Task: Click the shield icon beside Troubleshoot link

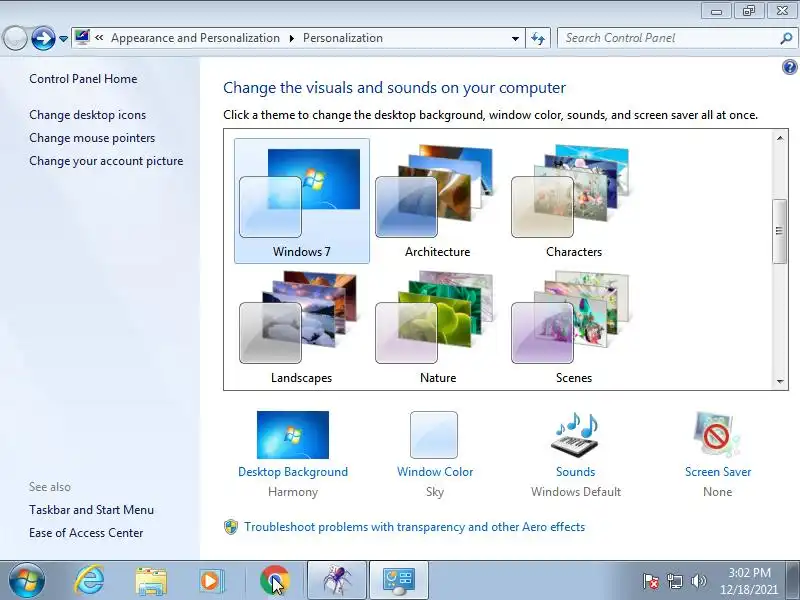Action: 231,527
